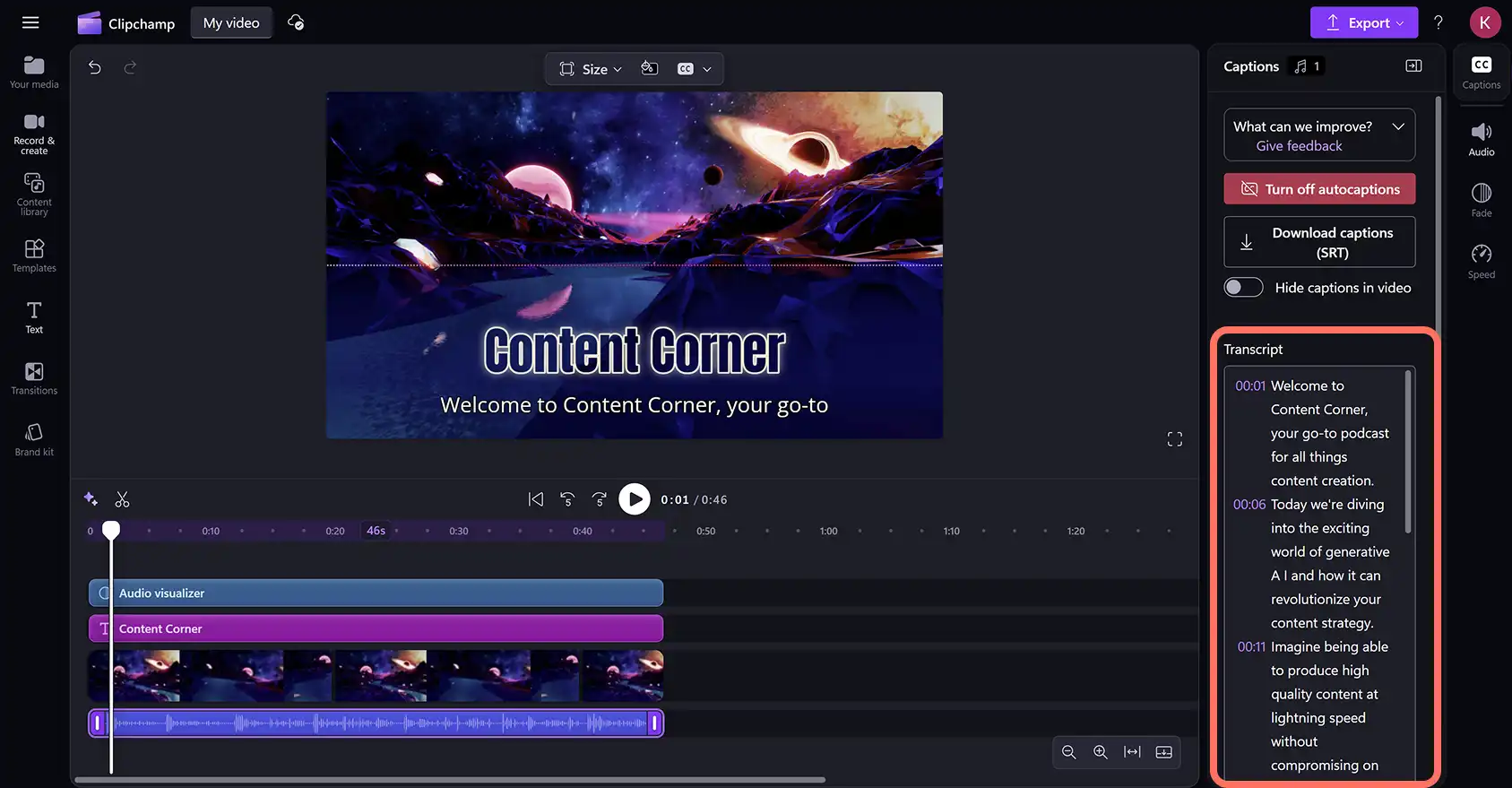Zoom in on the timeline

click(x=1100, y=752)
